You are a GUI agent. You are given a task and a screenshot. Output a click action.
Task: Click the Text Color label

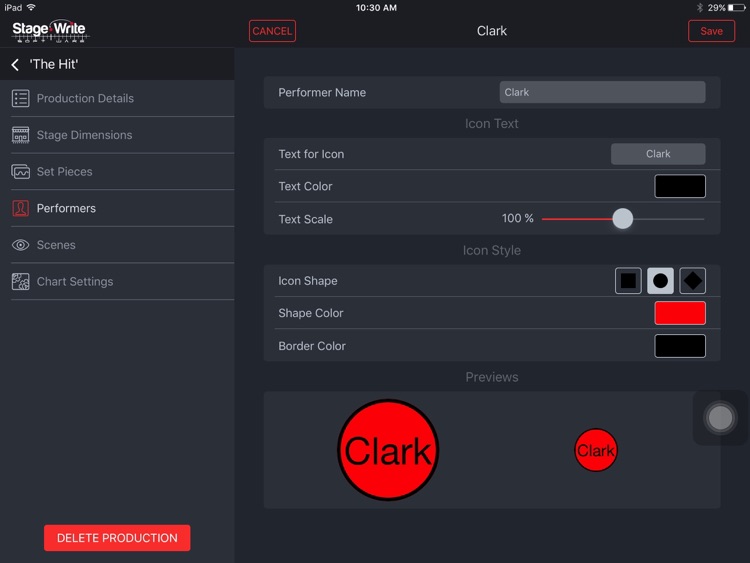click(305, 186)
